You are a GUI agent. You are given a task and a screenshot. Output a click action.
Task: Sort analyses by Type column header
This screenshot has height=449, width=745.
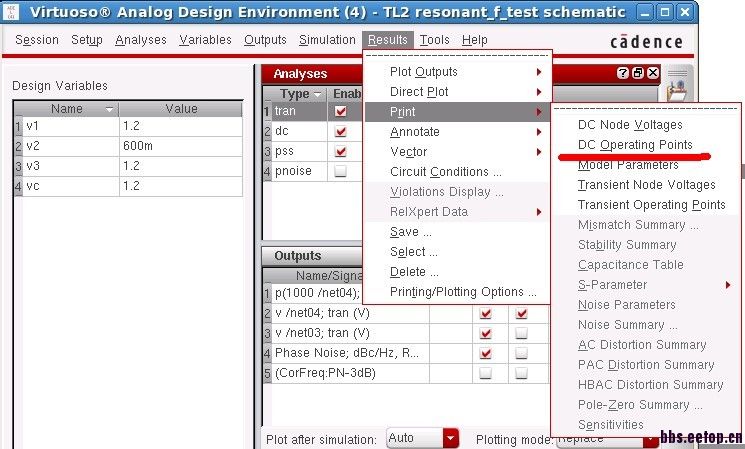299,94
